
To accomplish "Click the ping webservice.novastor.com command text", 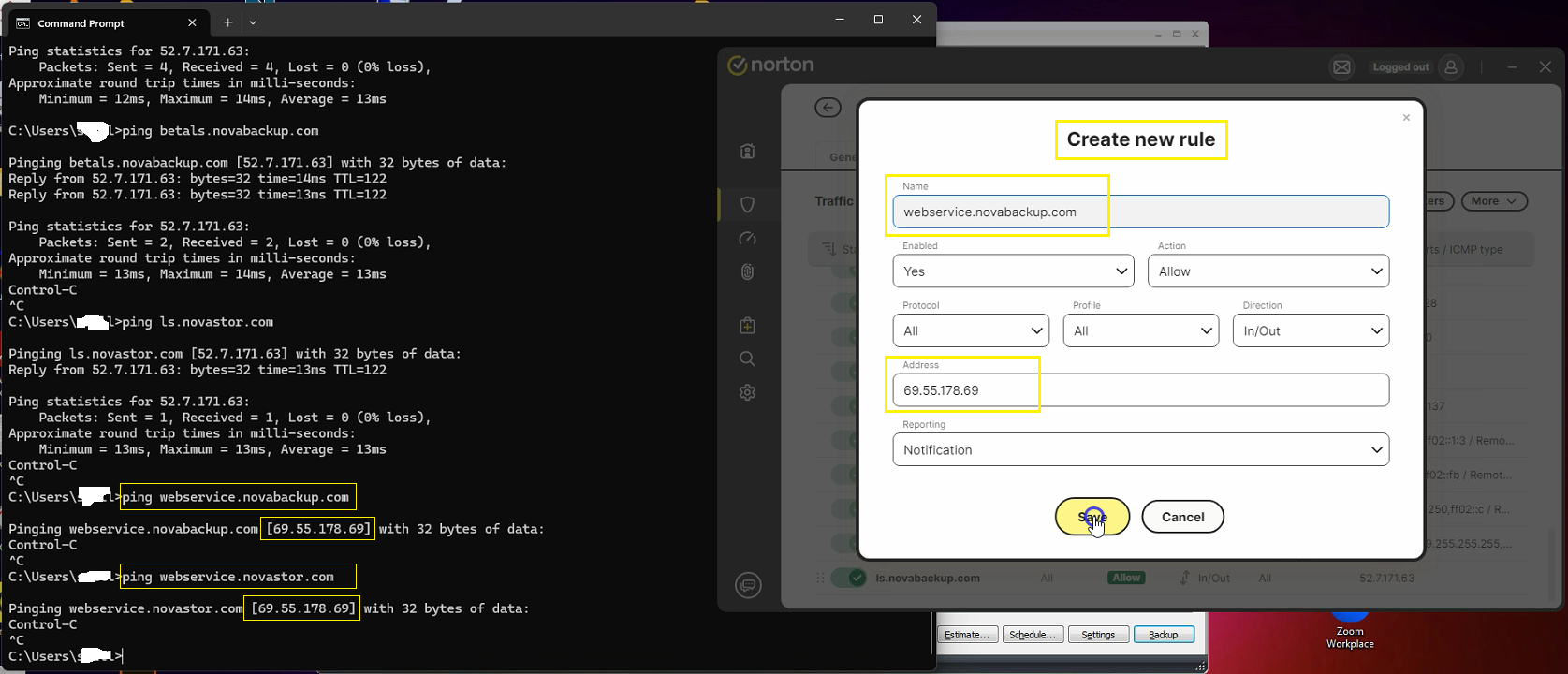I will (x=227, y=577).
